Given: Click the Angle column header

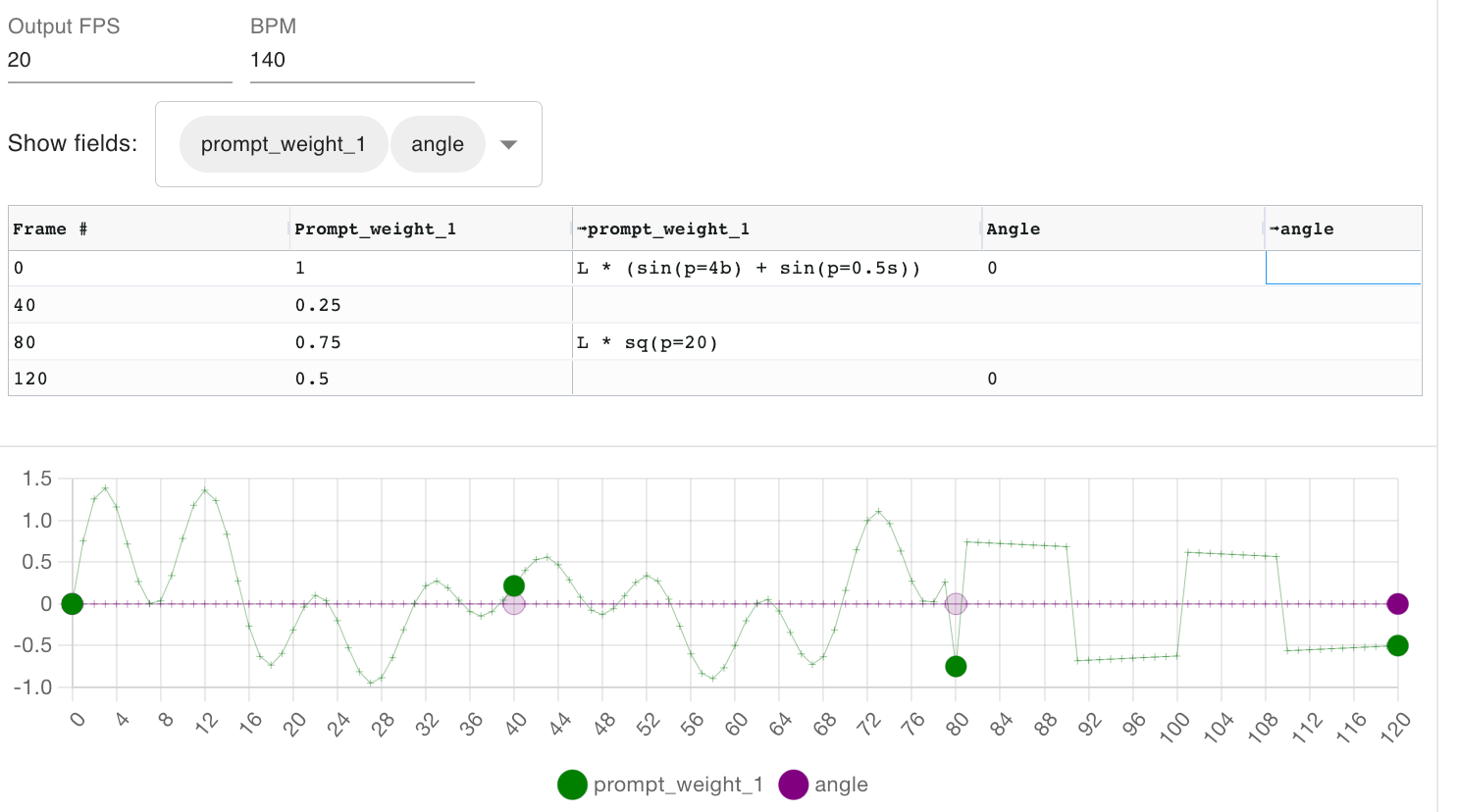Looking at the screenshot, I should point(1123,228).
